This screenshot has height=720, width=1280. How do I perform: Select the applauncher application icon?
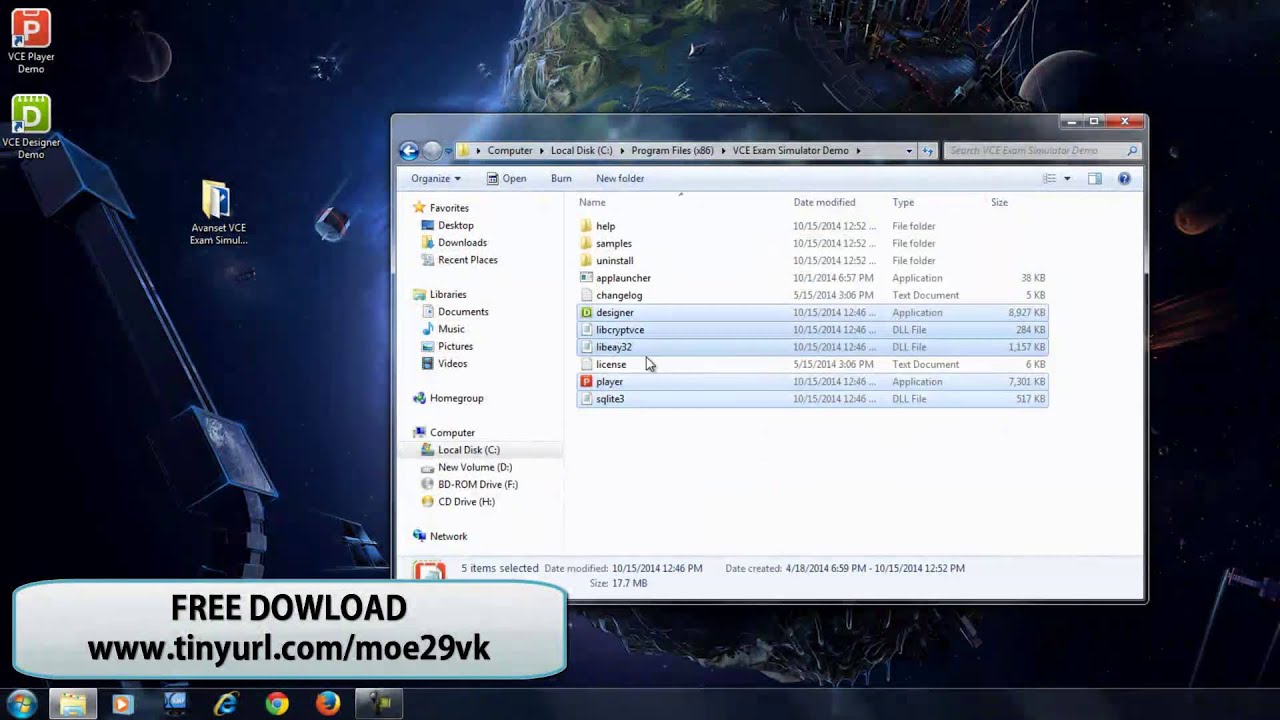(587, 278)
